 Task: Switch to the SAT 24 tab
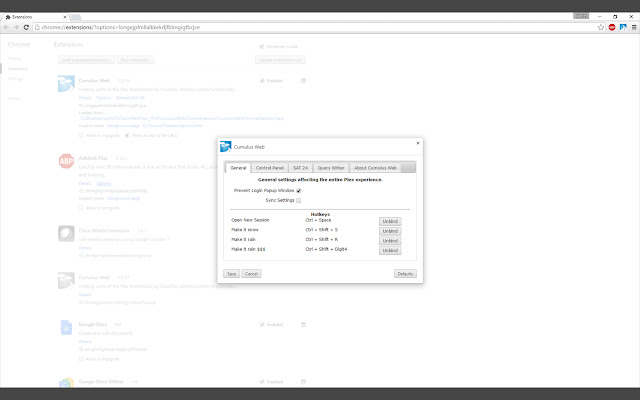(301, 168)
